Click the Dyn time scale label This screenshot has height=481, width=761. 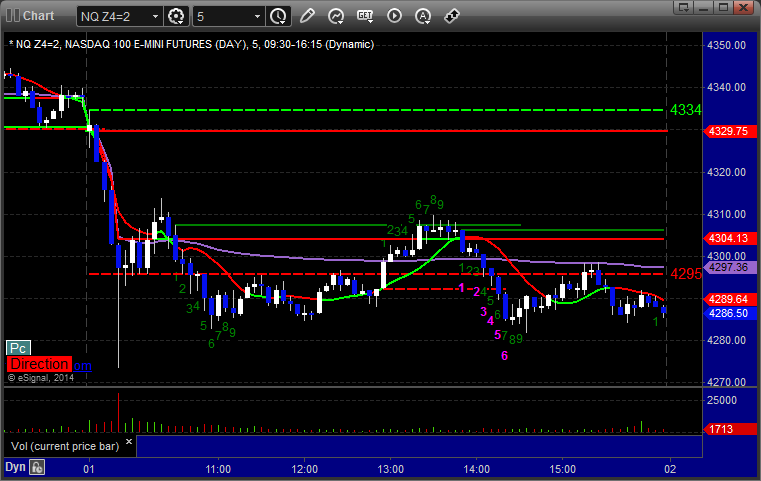pos(15,467)
